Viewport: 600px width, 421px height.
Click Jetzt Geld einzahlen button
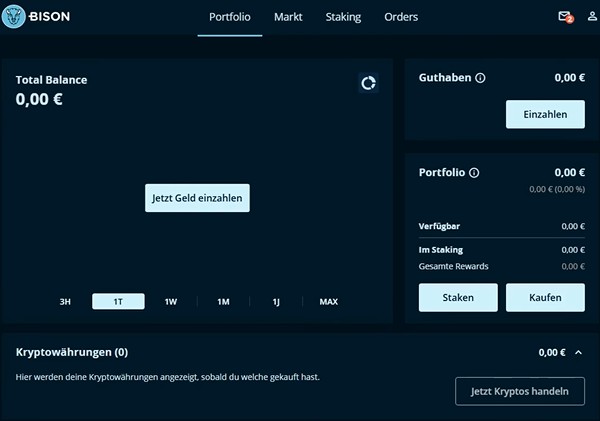(x=197, y=198)
